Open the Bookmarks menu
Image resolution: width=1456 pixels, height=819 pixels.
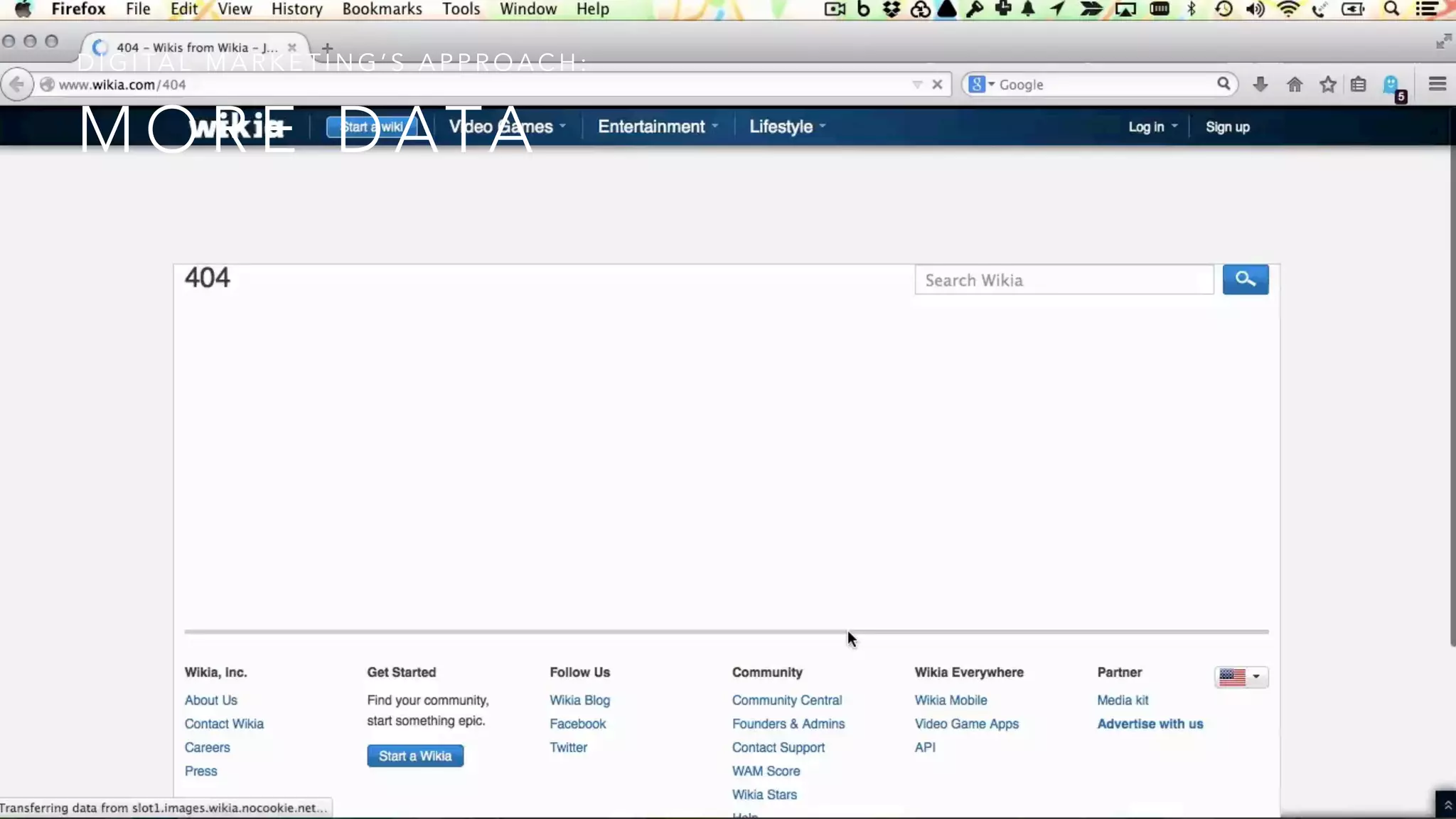point(382,9)
